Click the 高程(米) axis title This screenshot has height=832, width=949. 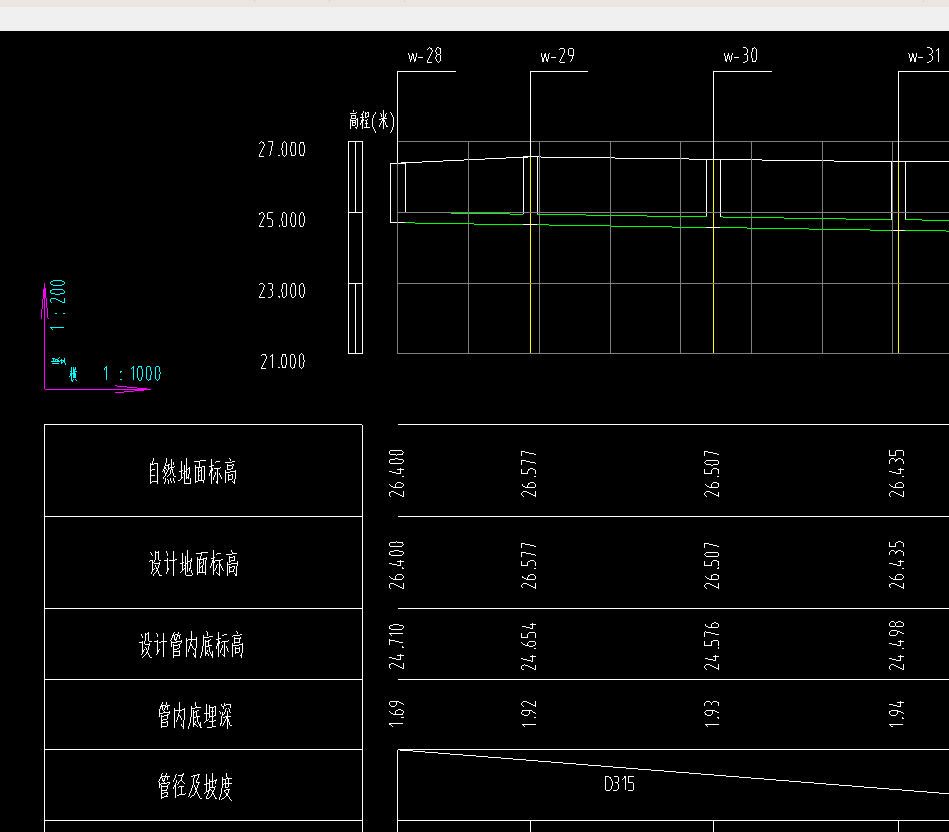(372, 120)
